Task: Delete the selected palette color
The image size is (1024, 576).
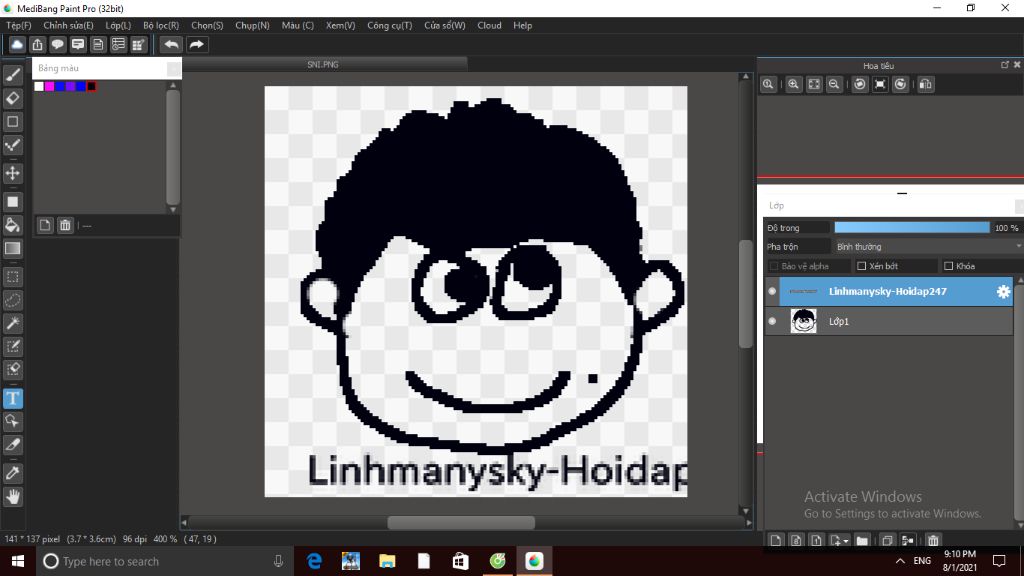Action: [65, 225]
